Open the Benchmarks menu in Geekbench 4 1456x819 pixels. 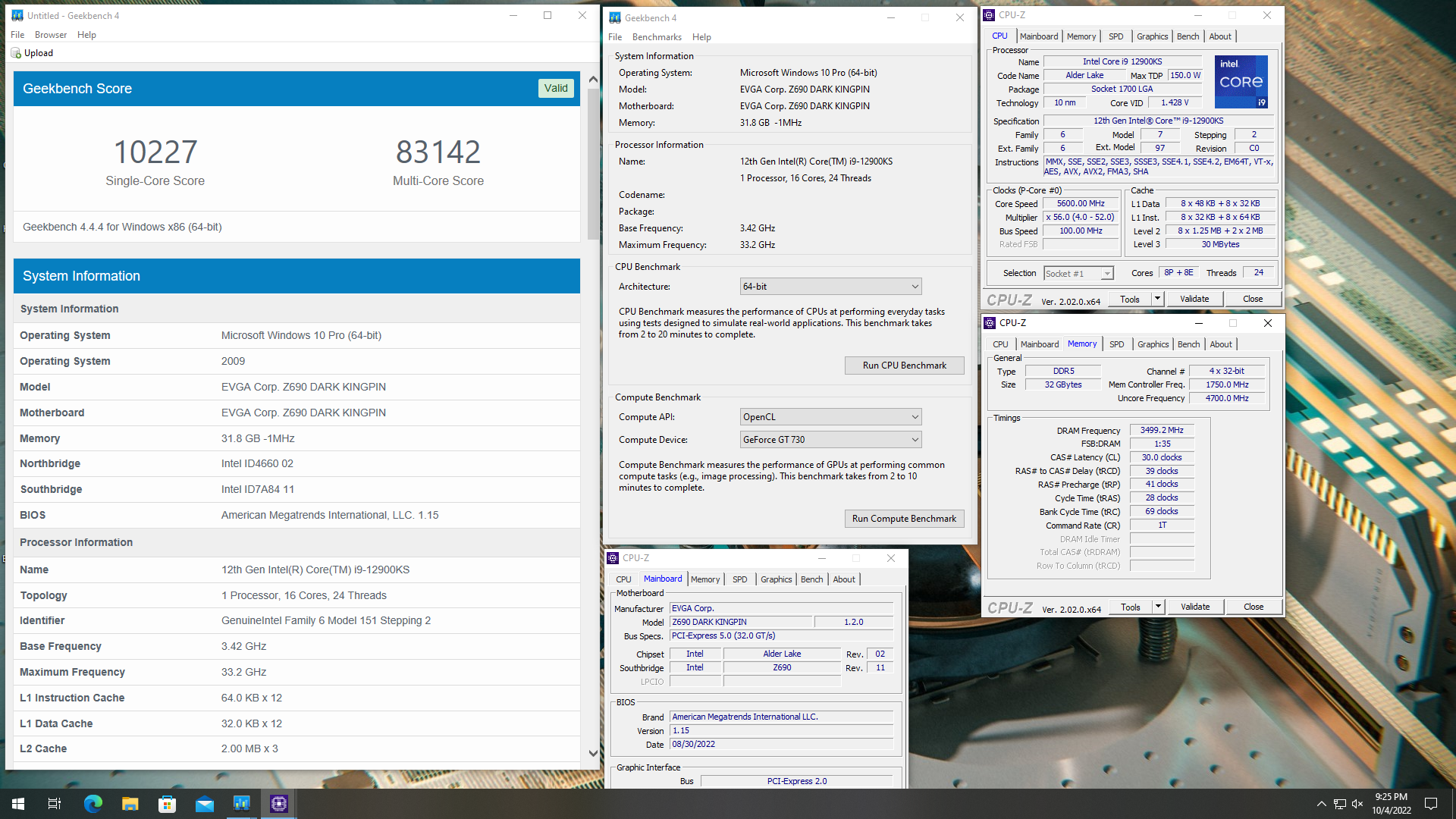657,37
